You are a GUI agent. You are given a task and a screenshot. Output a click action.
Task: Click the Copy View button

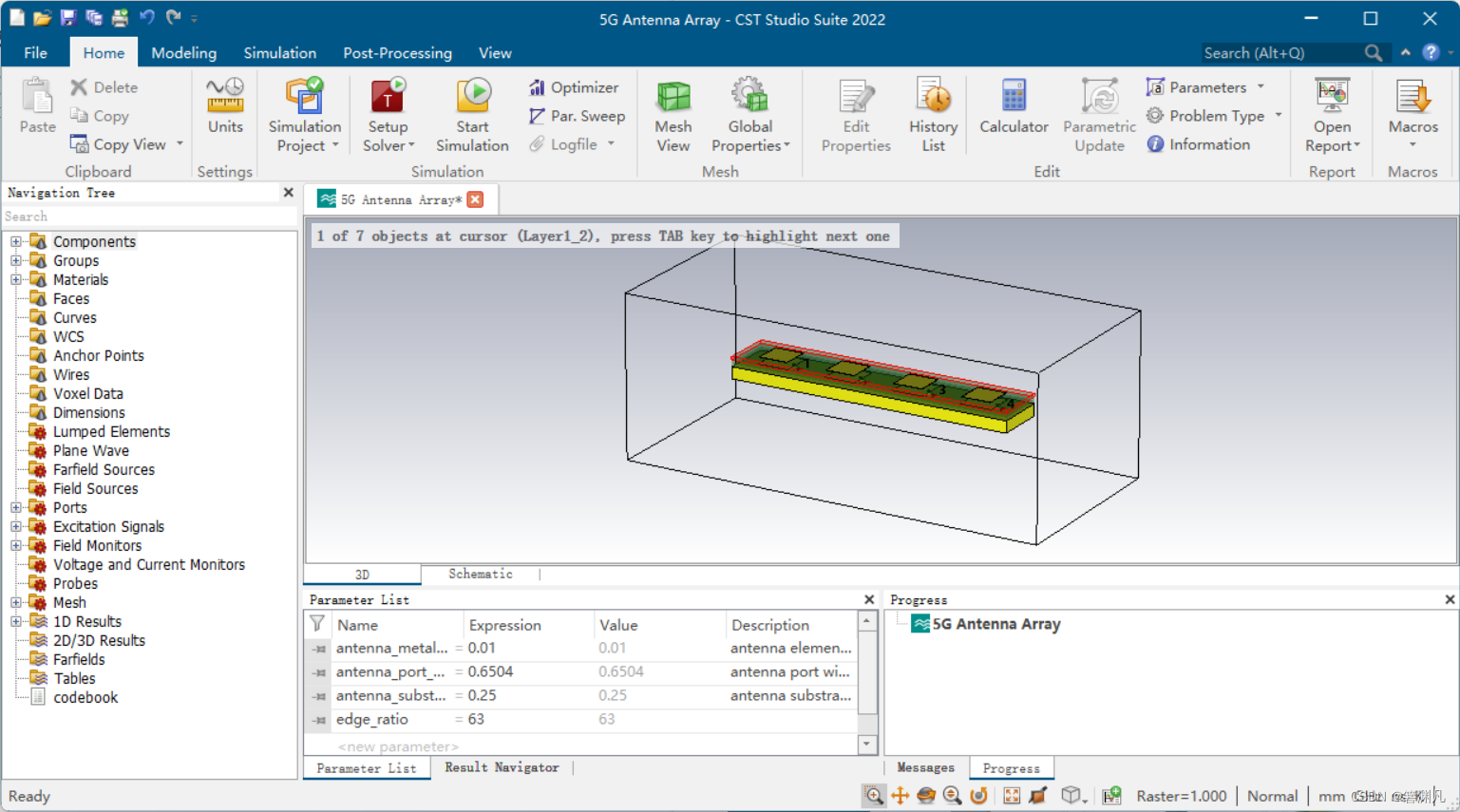pos(118,144)
